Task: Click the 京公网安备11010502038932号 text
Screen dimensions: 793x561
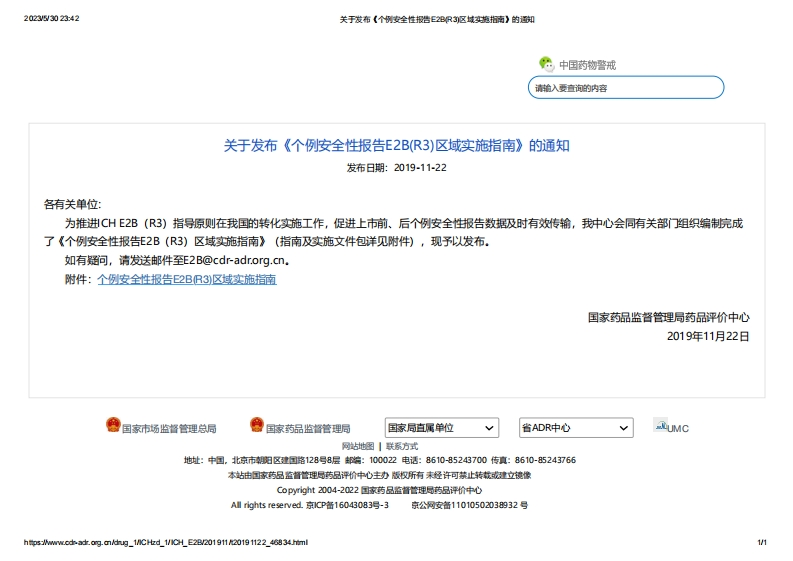Action: [x=470, y=505]
